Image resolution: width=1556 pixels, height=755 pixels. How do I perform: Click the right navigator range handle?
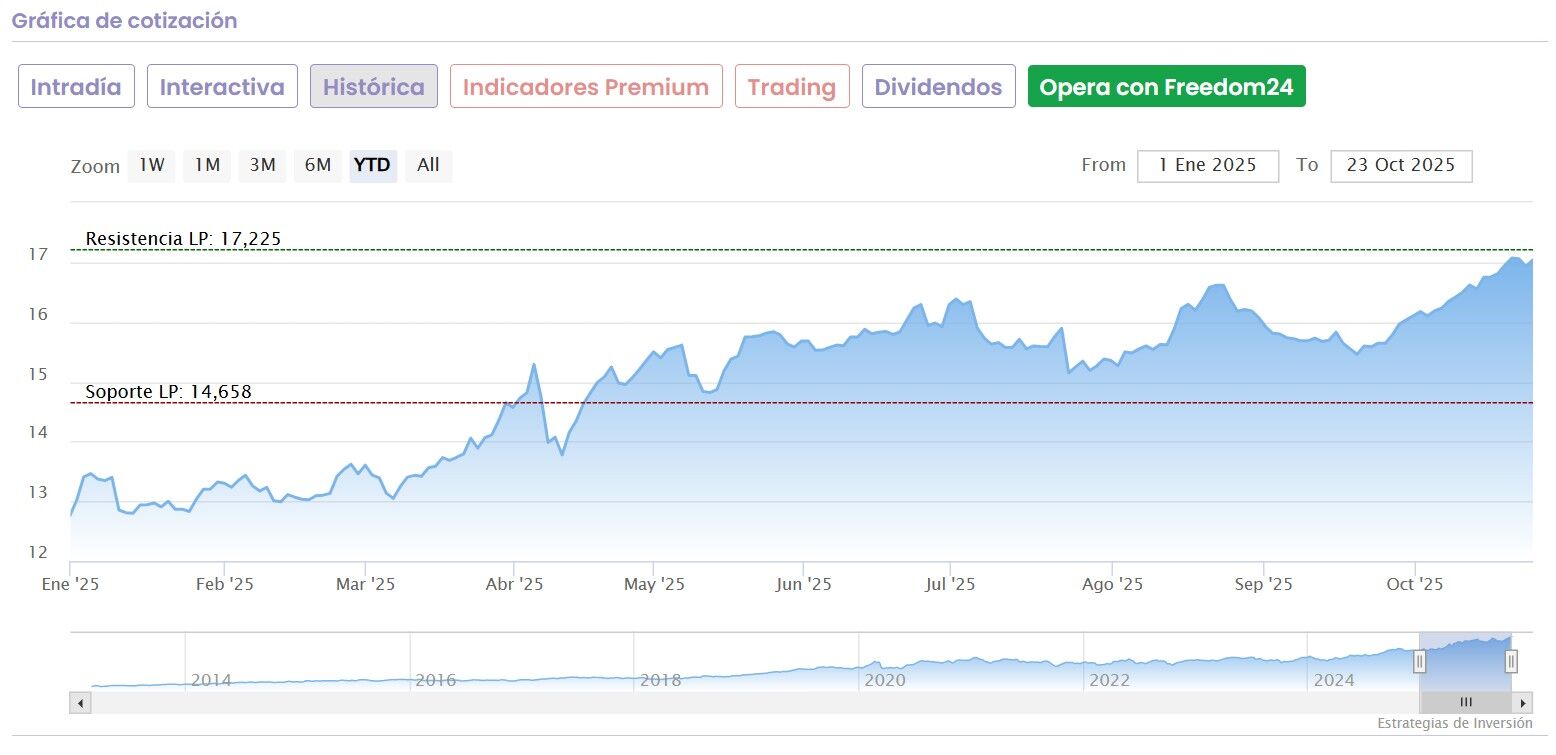click(x=1511, y=661)
